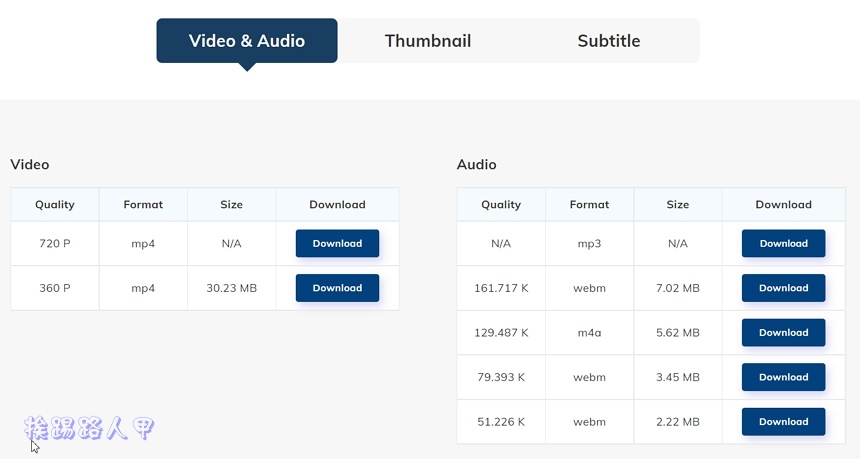Download the 360 P mp4 video
This screenshot has width=860, height=459.
(337, 288)
